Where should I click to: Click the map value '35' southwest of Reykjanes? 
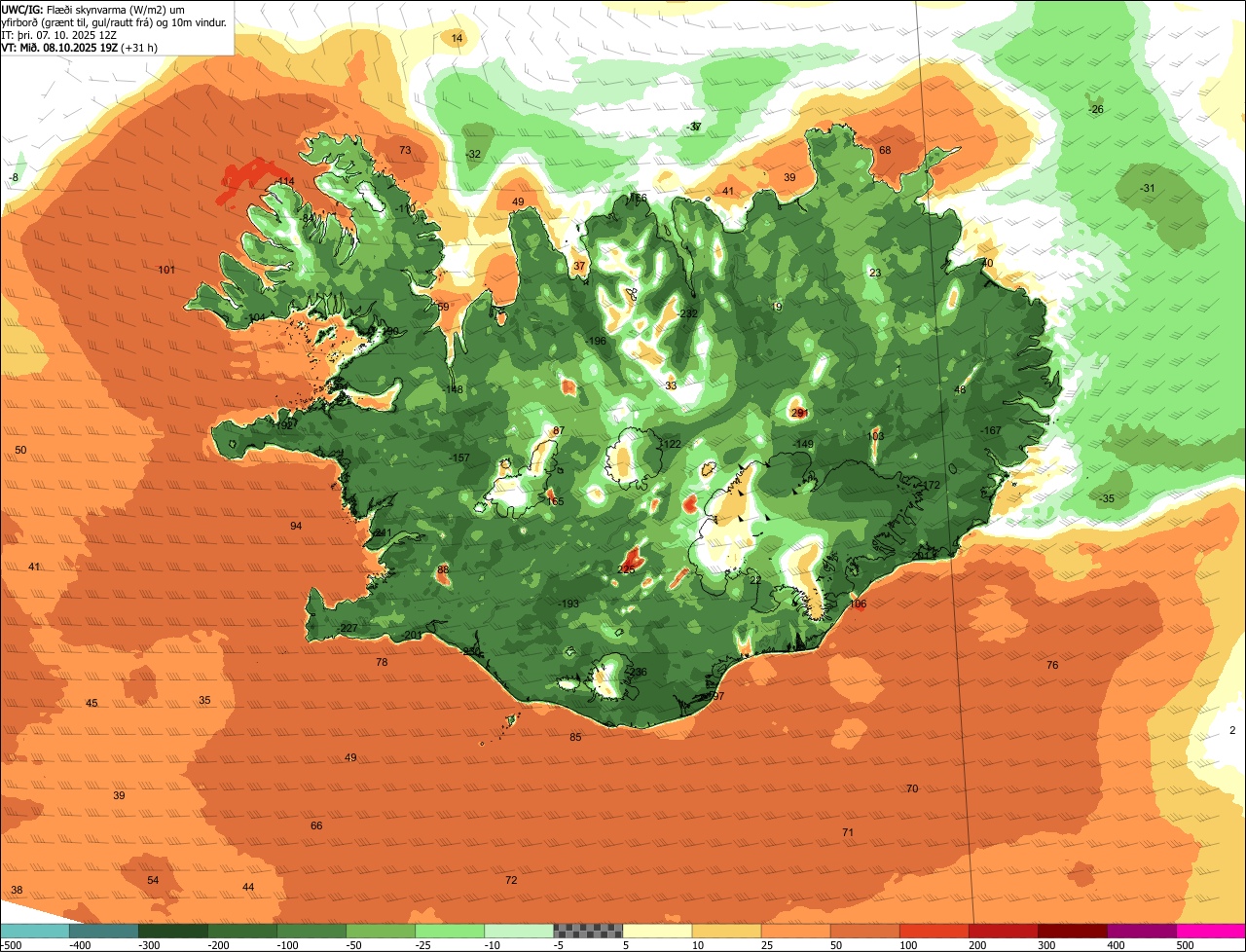(204, 700)
